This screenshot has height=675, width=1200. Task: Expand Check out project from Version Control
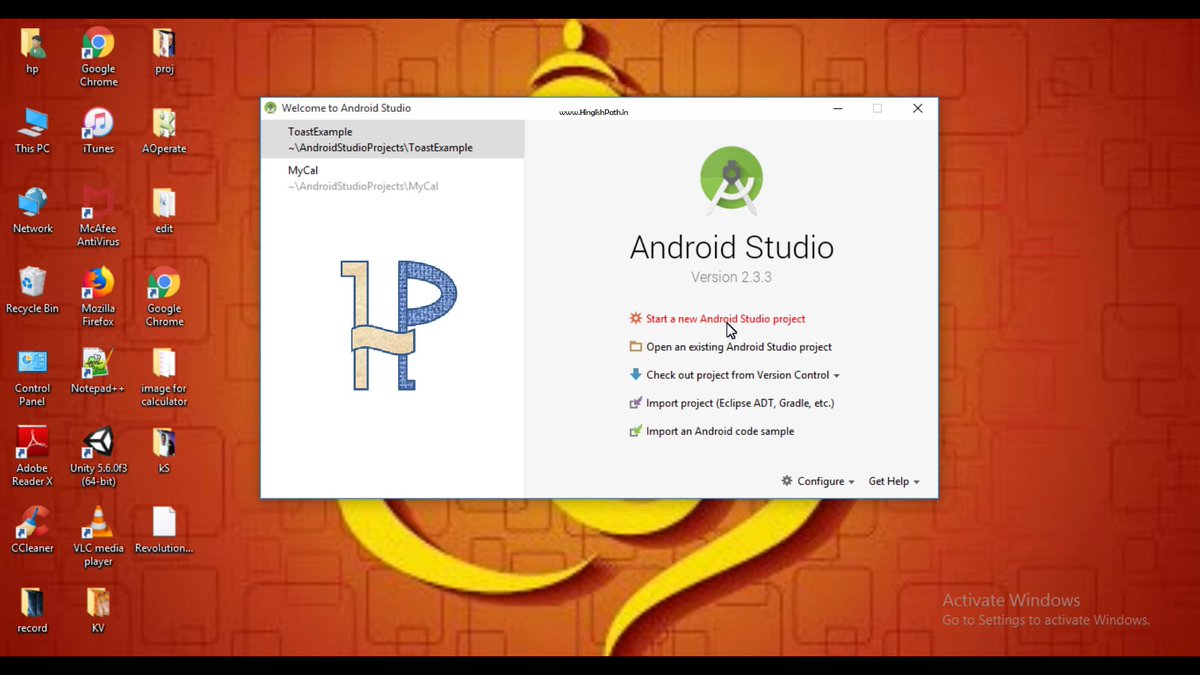point(734,375)
